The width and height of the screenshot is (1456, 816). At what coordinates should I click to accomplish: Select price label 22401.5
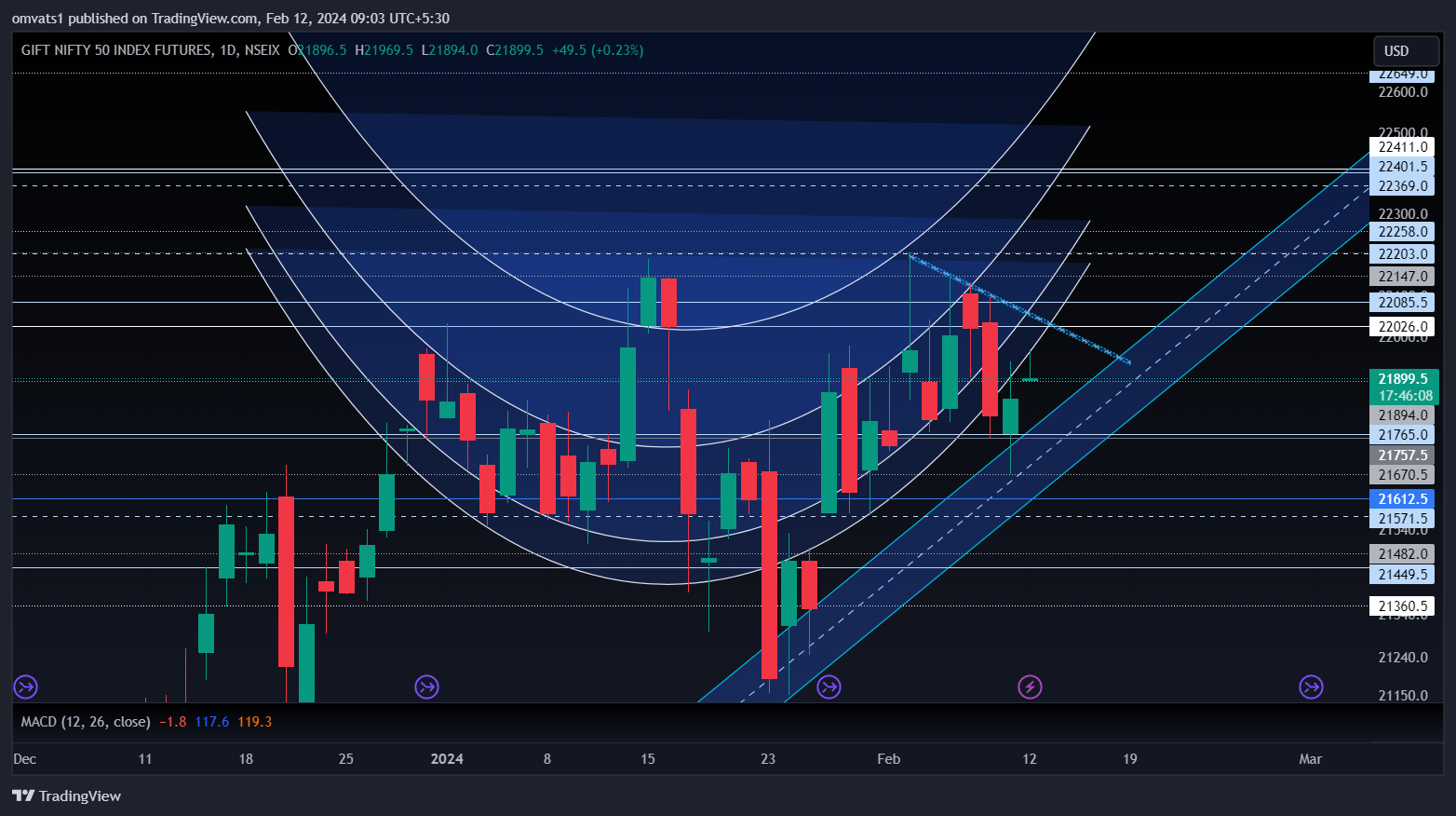click(x=1402, y=167)
